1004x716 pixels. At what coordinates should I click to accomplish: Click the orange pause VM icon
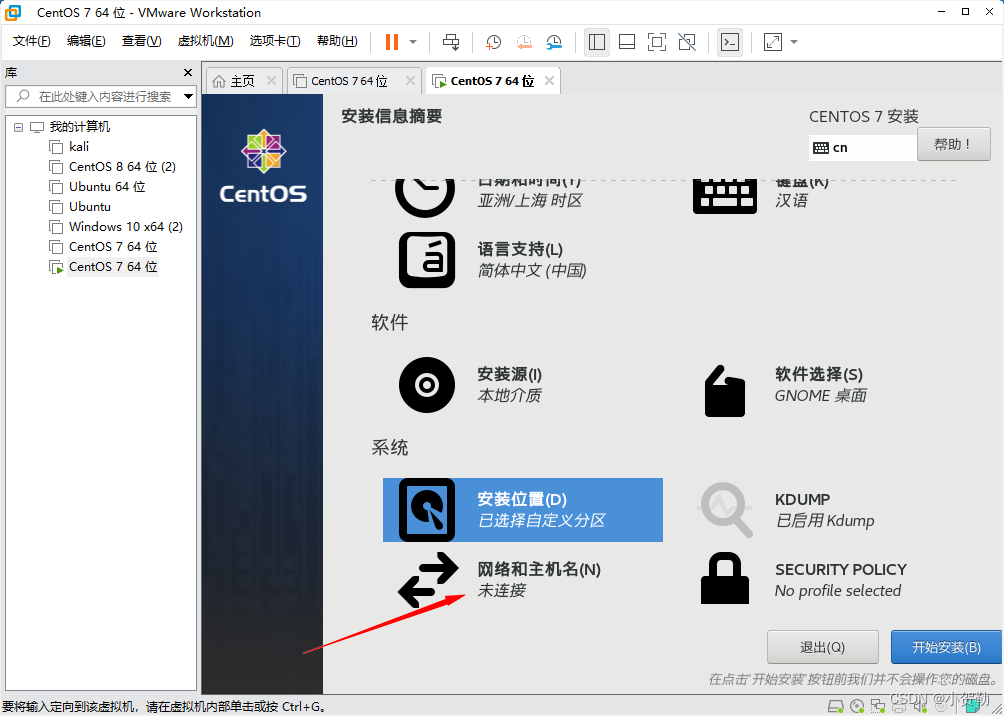392,42
